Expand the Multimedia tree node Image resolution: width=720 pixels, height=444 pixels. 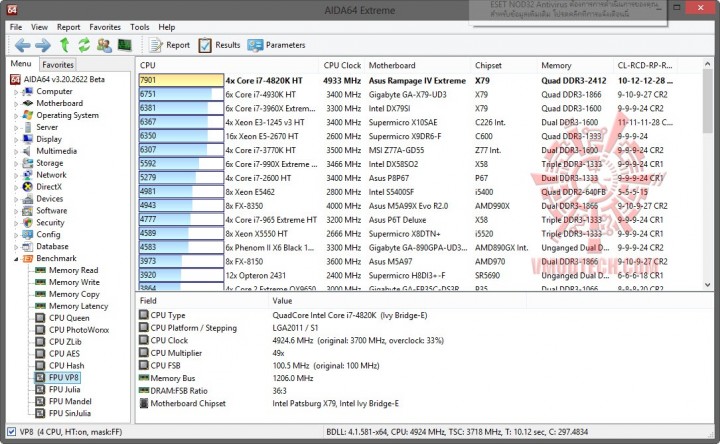click(16, 152)
